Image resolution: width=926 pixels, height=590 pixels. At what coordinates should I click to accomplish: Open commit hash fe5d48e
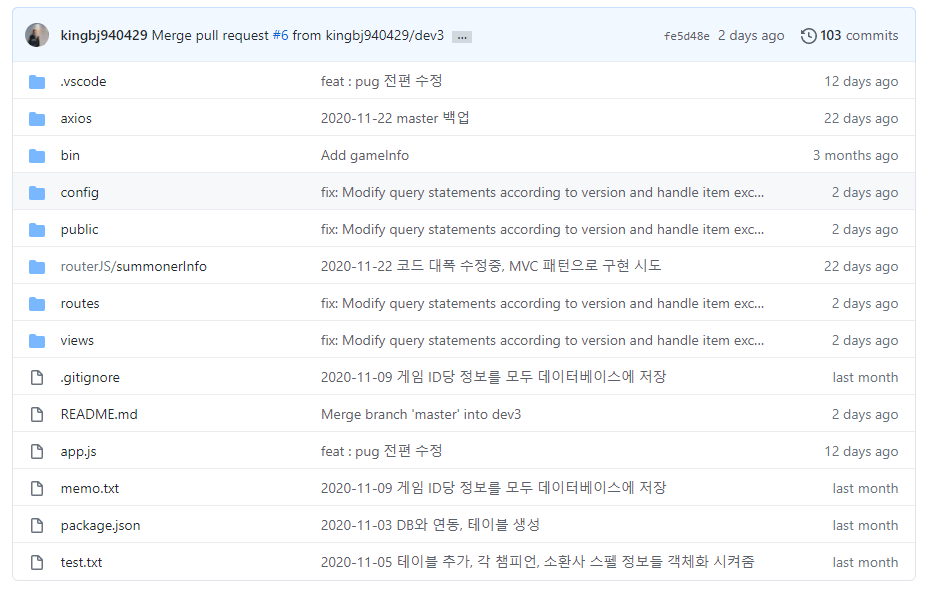point(687,36)
